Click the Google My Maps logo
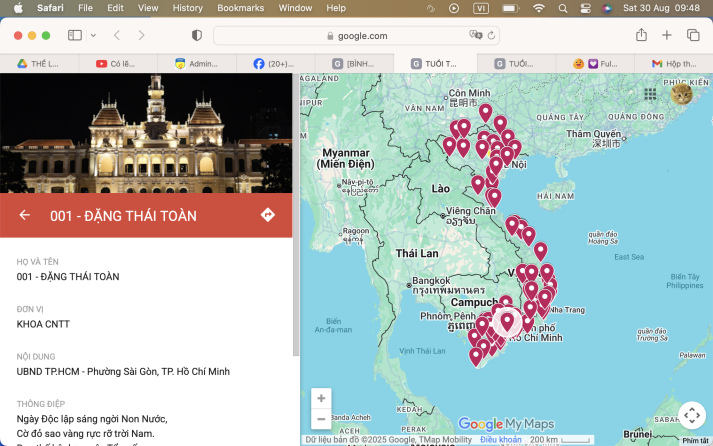 click(506, 424)
